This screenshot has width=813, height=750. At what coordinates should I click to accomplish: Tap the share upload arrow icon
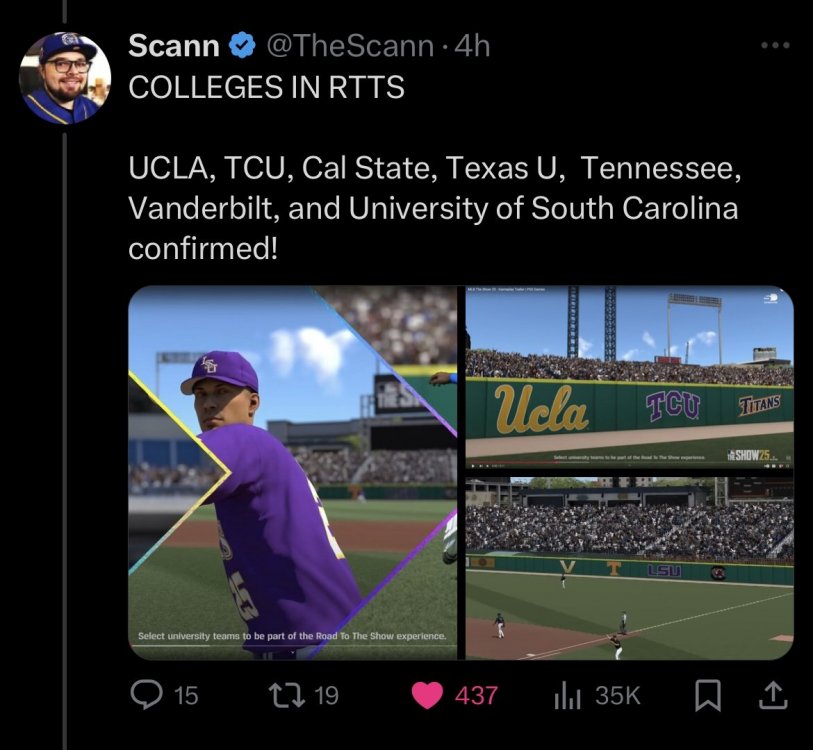773,695
